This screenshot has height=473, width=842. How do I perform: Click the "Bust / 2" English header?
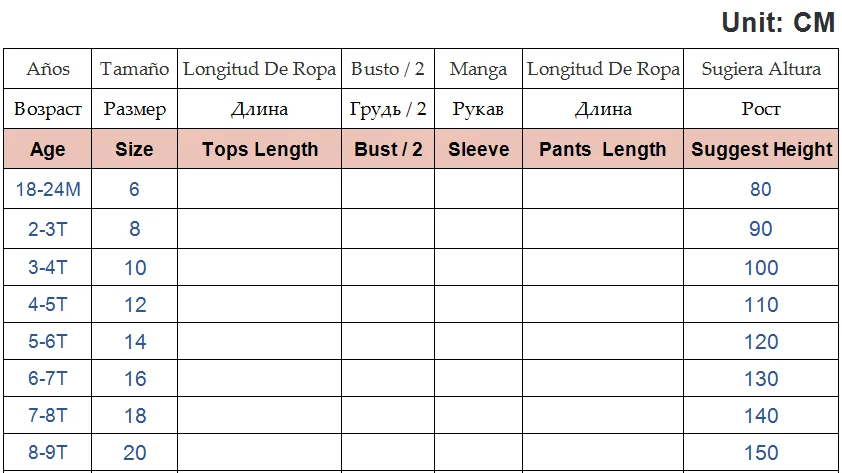coord(388,150)
